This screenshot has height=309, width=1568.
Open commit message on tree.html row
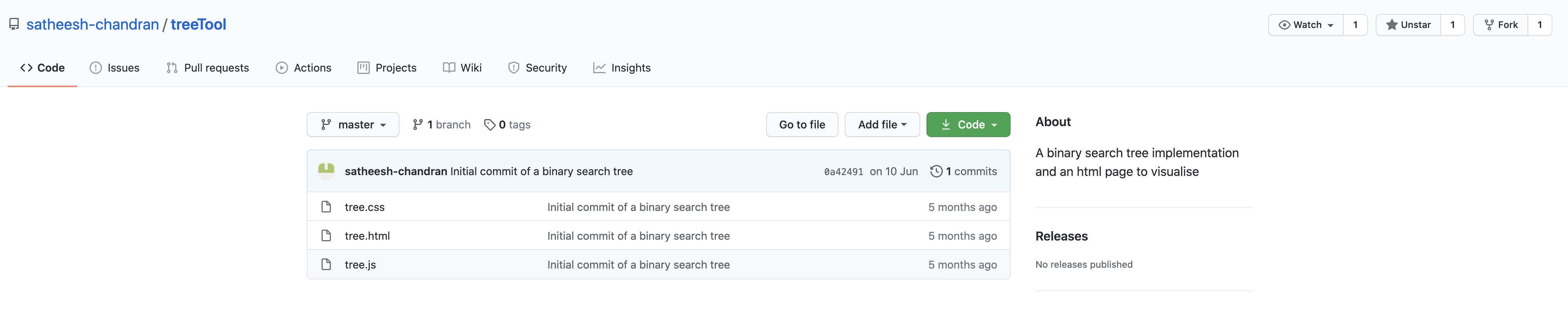point(638,236)
